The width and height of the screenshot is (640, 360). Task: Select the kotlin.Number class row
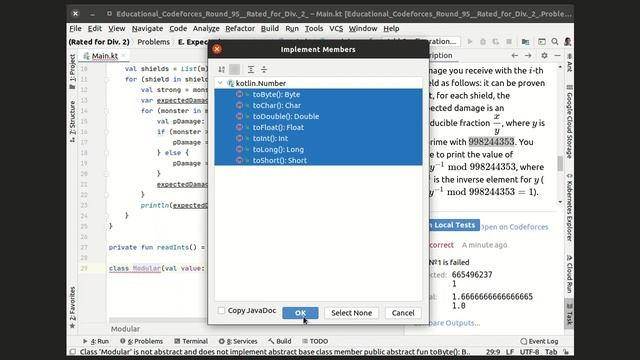tap(318, 83)
